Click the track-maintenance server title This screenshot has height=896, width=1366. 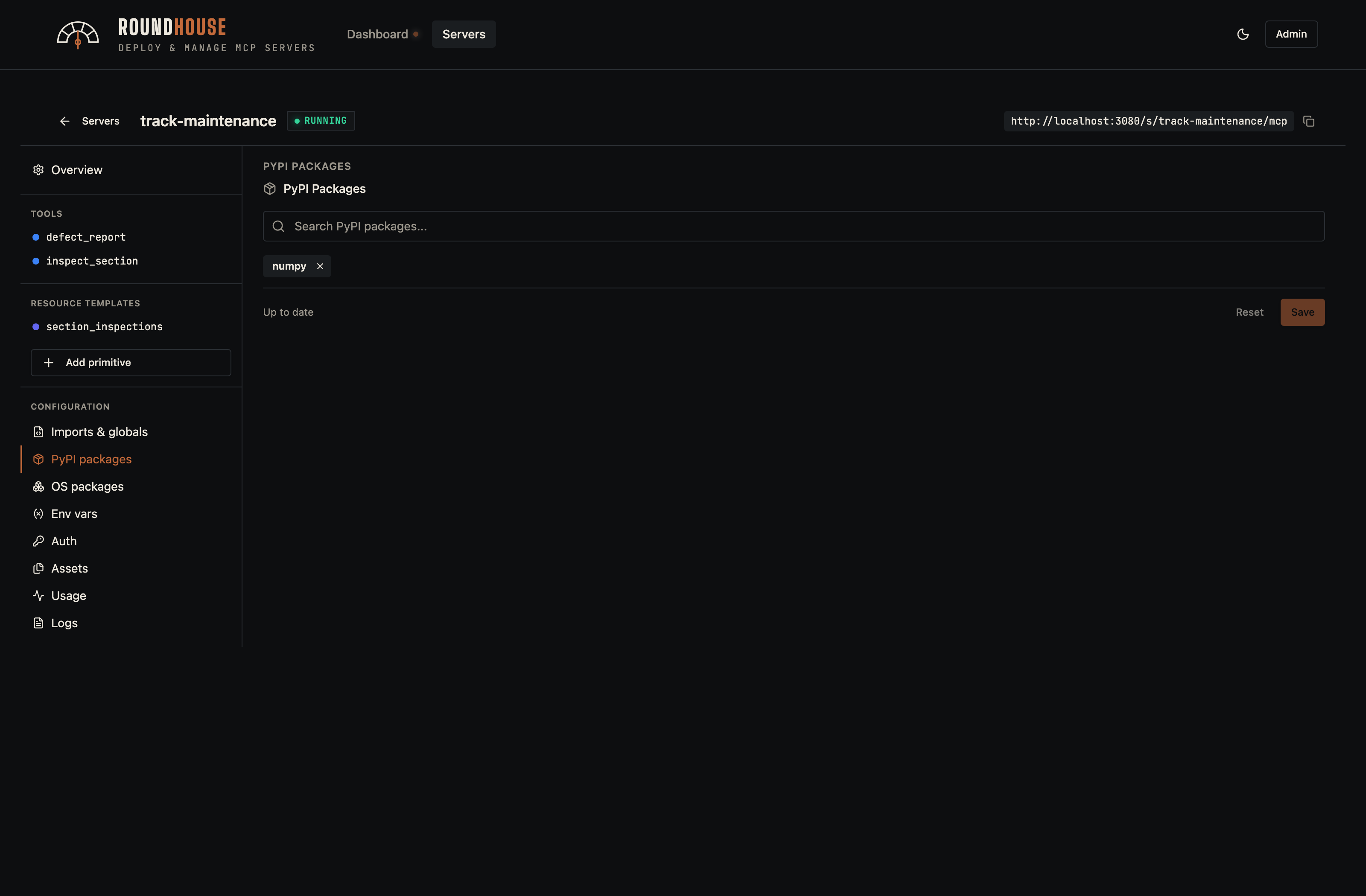click(208, 121)
